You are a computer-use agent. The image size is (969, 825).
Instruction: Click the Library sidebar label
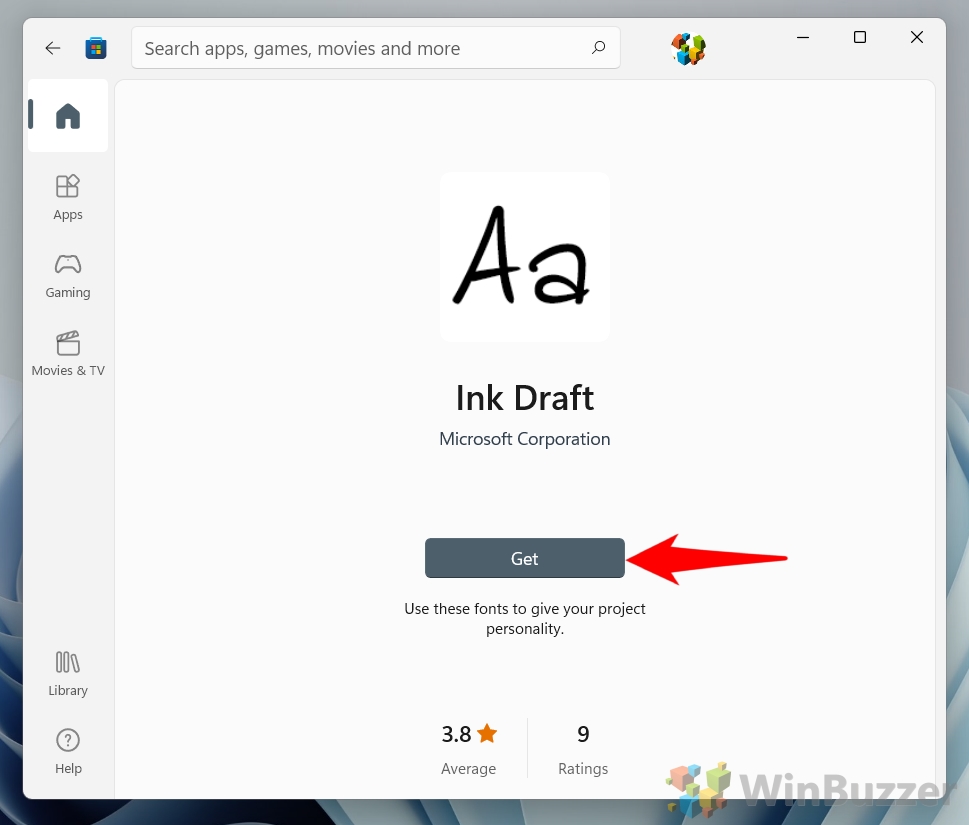67,690
